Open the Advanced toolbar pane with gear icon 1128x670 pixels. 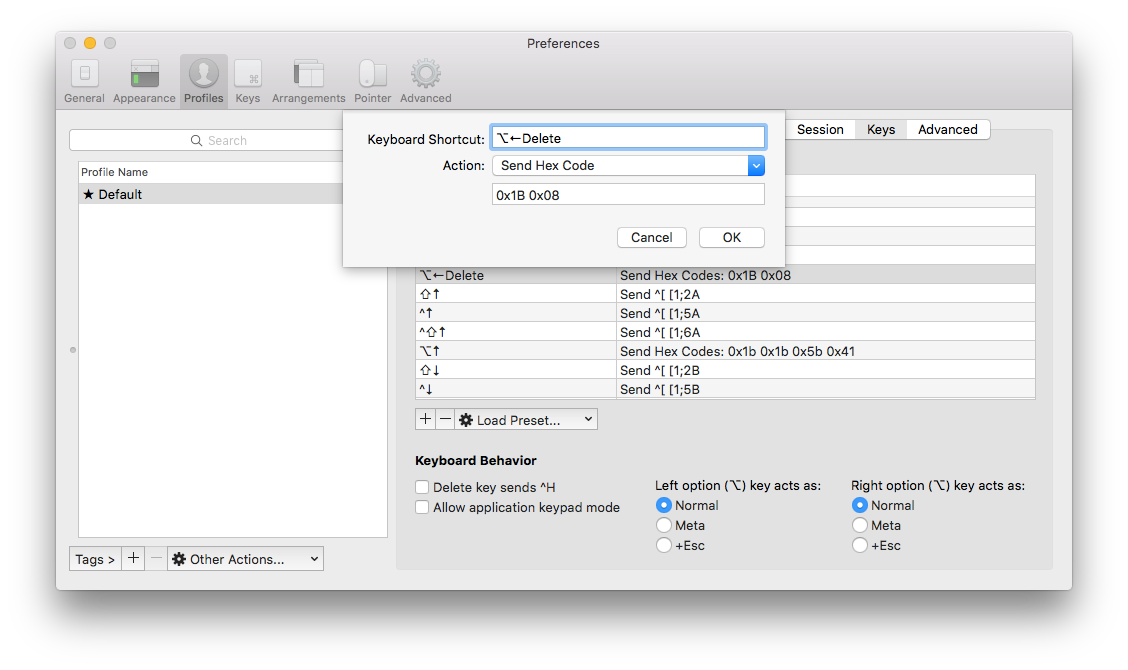tap(426, 82)
